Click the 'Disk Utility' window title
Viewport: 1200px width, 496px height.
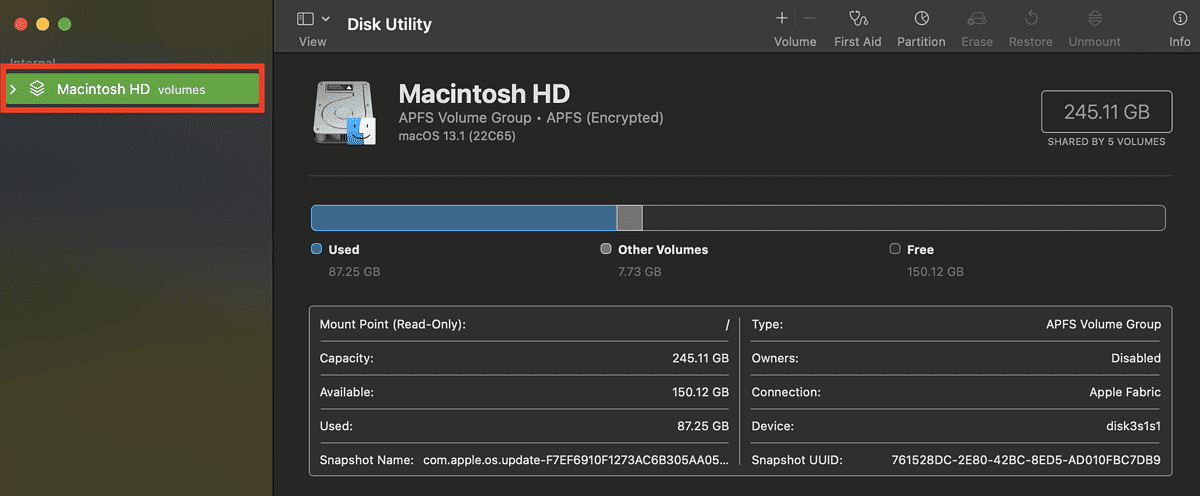pyautogui.click(x=389, y=24)
